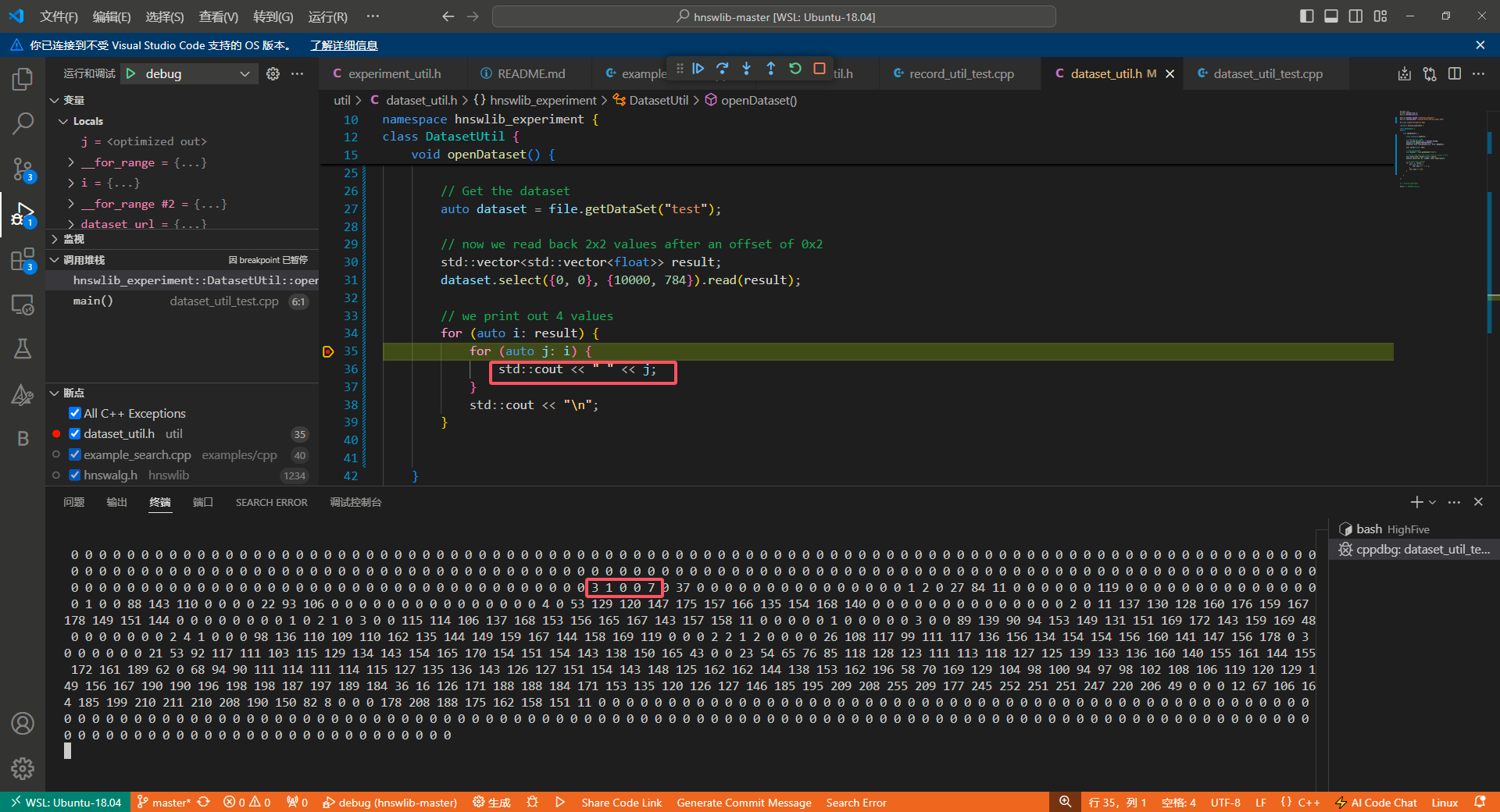The height and width of the screenshot is (812, 1500).
Task: Open the Search view in activity bar
Action: (x=23, y=123)
